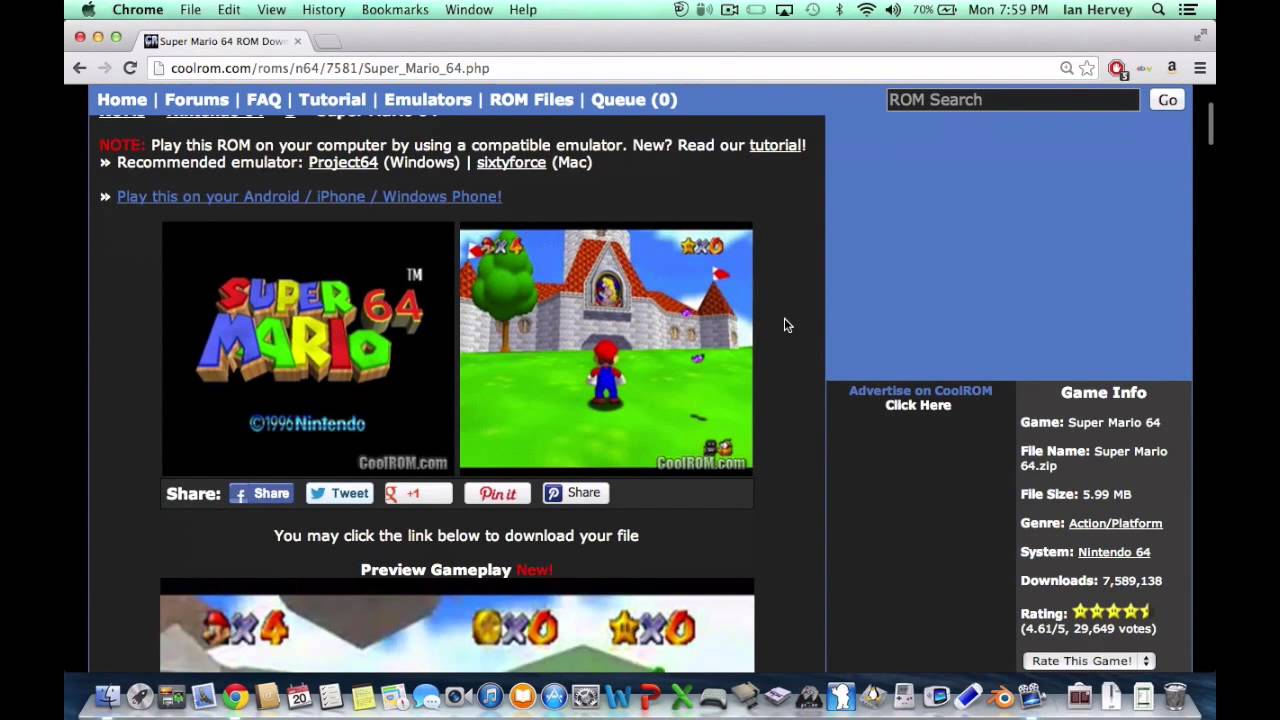Open Launchpad rocket icon in the dock

point(140,696)
